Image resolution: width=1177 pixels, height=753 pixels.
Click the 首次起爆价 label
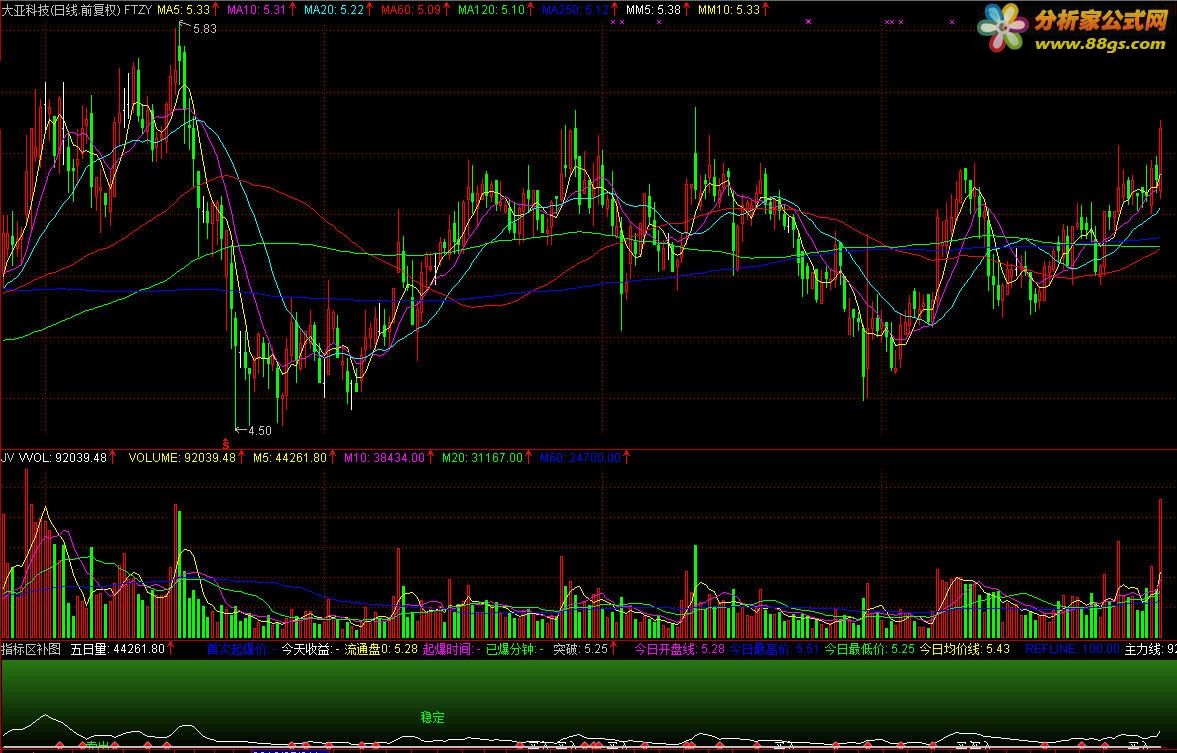click(x=239, y=649)
